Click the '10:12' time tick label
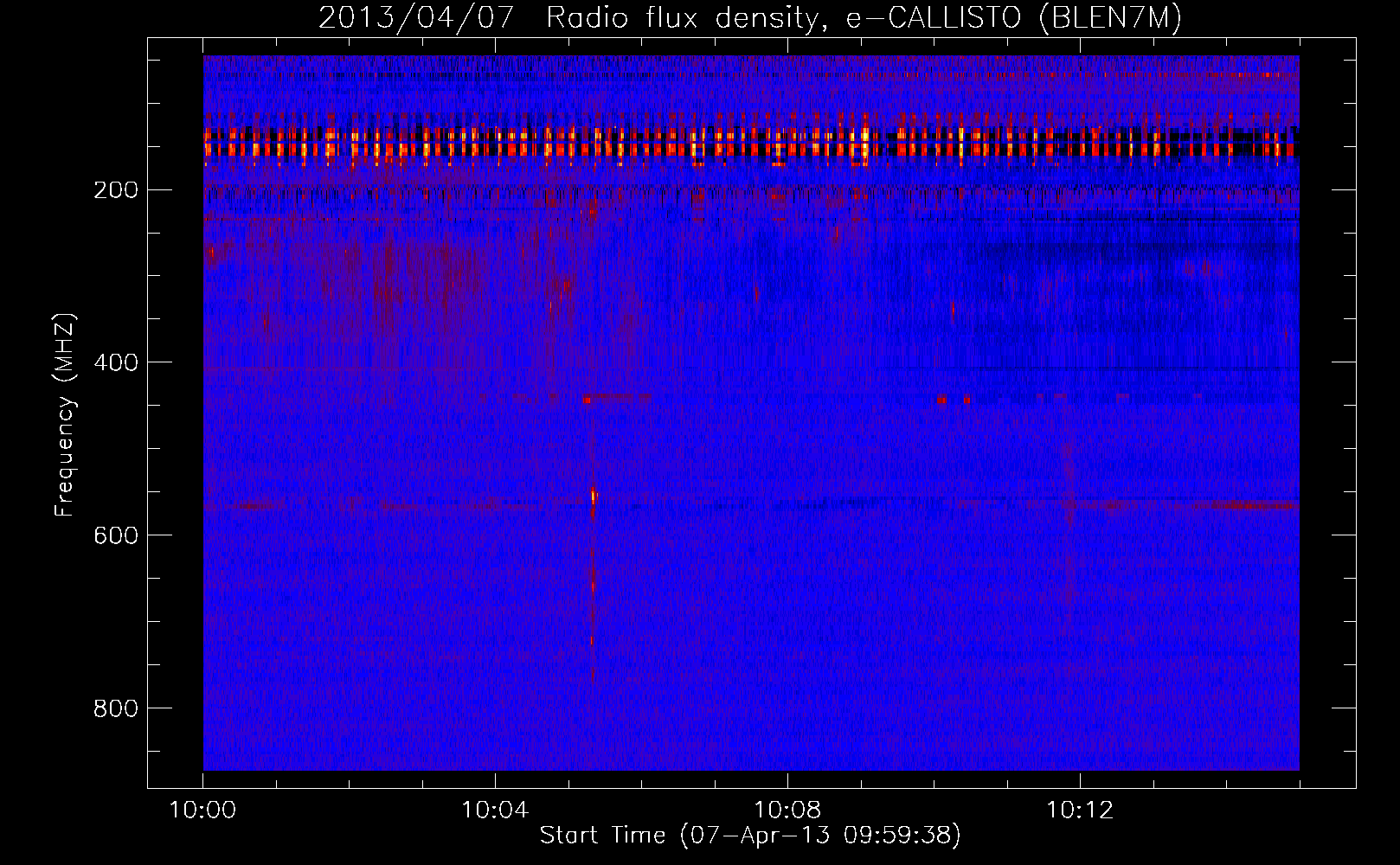 [1080, 811]
